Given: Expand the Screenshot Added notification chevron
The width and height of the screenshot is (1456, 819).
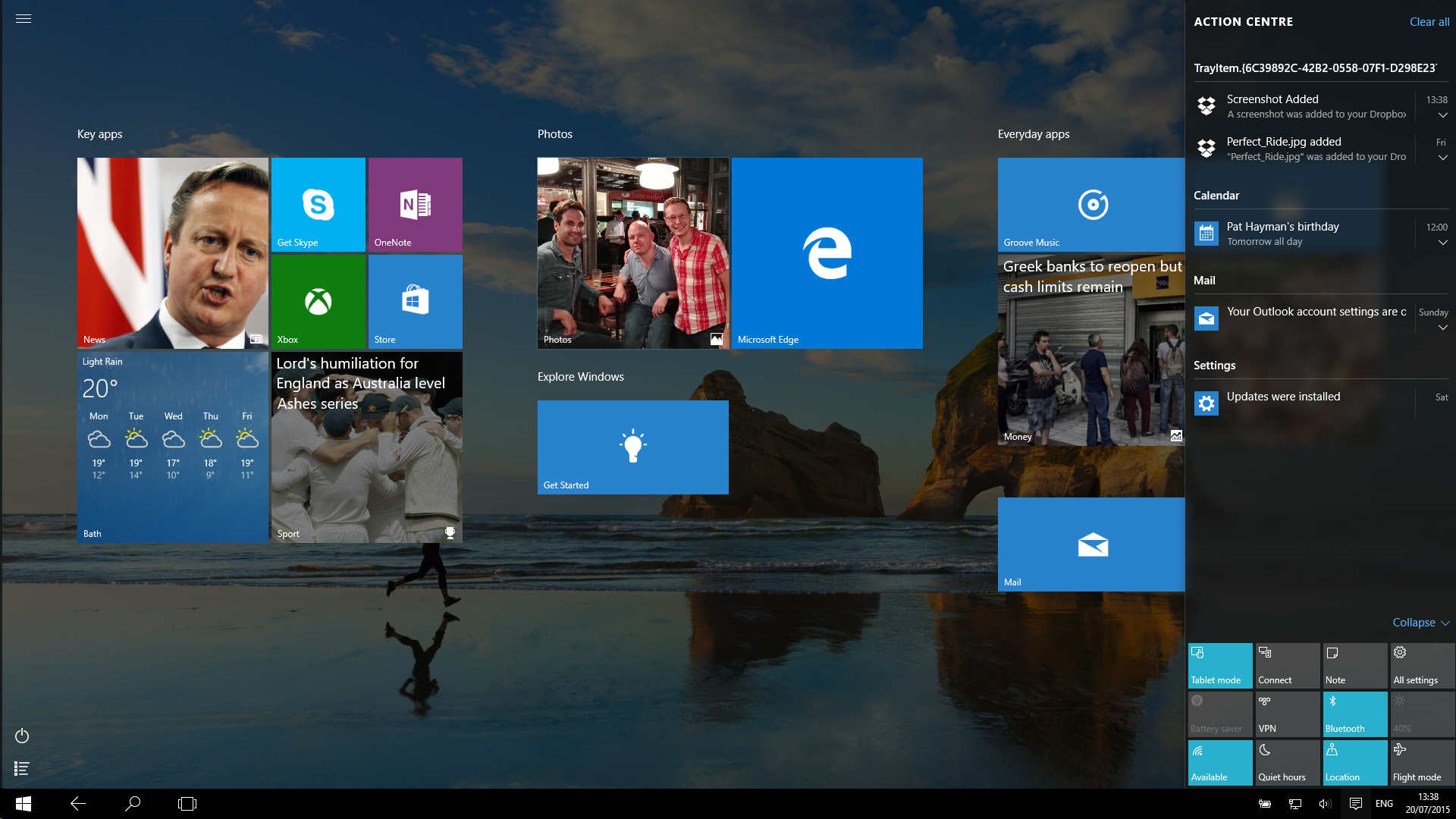Looking at the screenshot, I should 1442,115.
